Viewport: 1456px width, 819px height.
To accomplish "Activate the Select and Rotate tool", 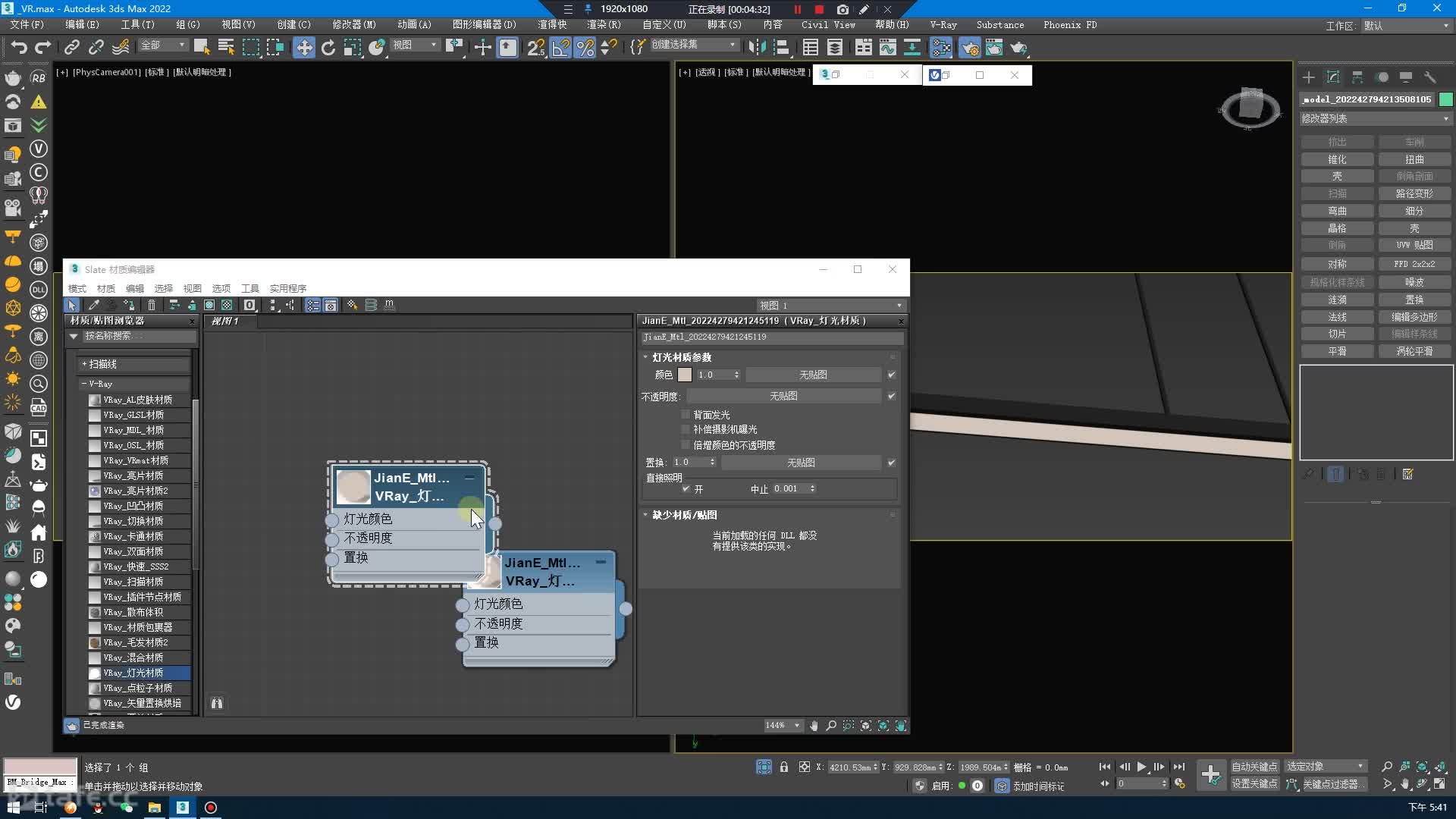I will click(328, 47).
